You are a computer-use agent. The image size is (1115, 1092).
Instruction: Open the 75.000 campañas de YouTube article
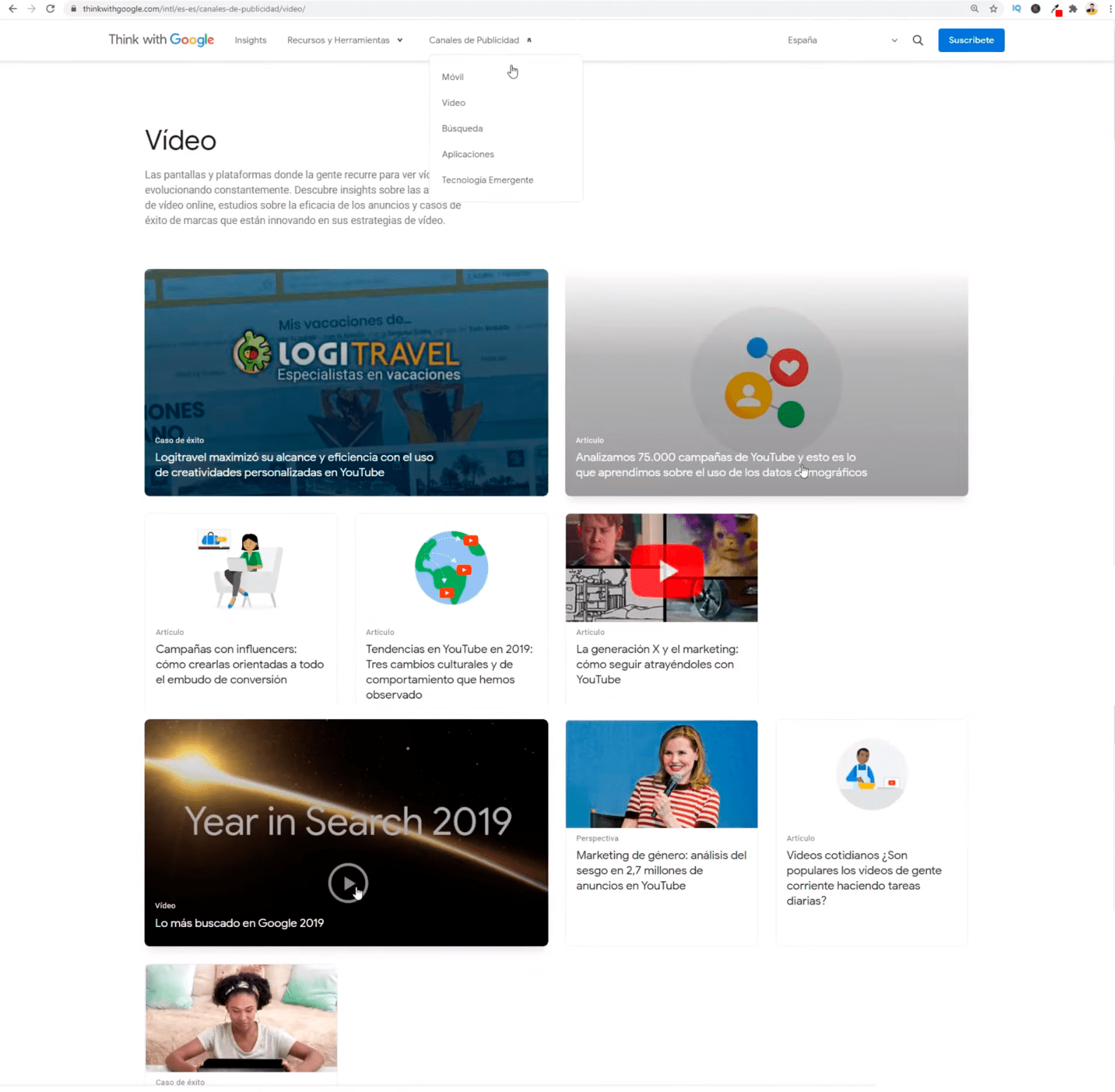pos(767,382)
